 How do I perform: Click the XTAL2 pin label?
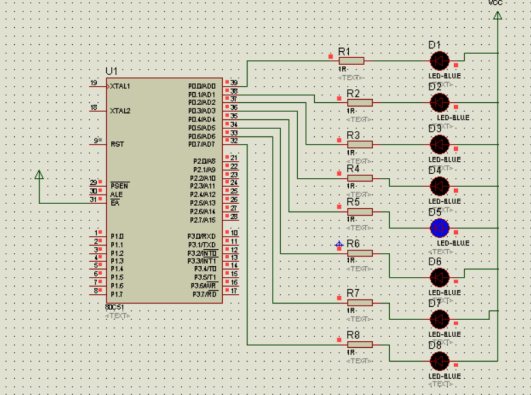pyautogui.click(x=120, y=111)
